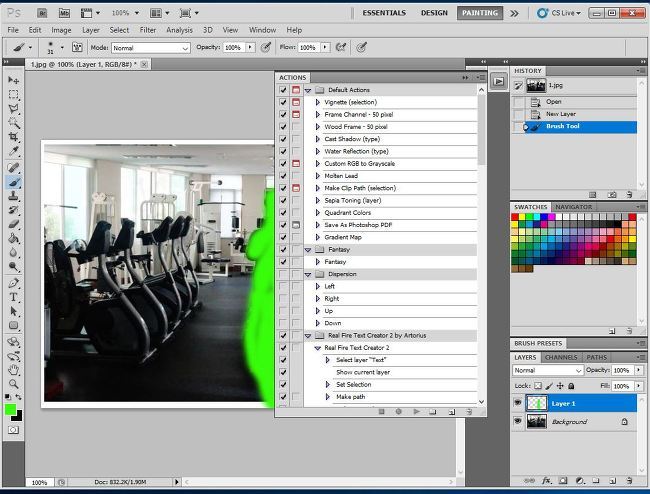Toggle the Vignette (selection) action checkbox
The image size is (650, 494).
[x=283, y=102]
